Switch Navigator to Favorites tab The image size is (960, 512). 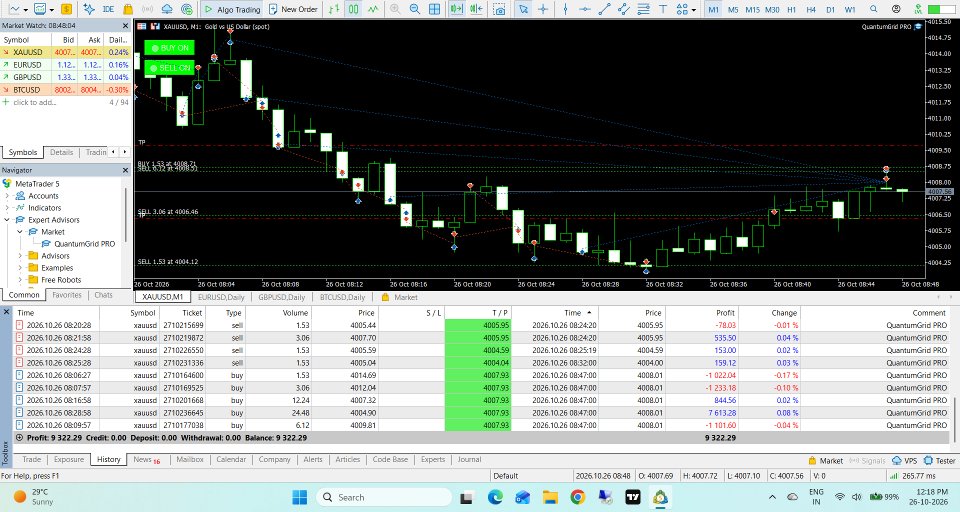(x=67, y=295)
